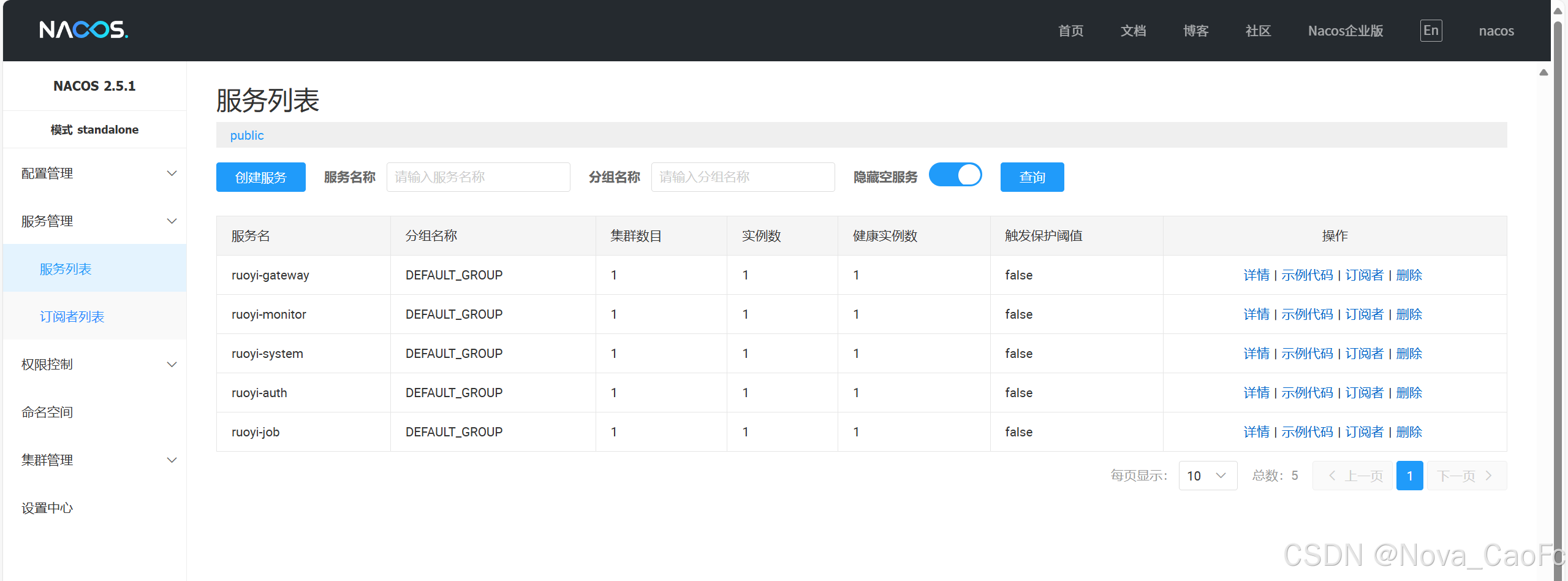Open the page size dropdown showing 10
1568x581 pixels.
(x=1208, y=476)
